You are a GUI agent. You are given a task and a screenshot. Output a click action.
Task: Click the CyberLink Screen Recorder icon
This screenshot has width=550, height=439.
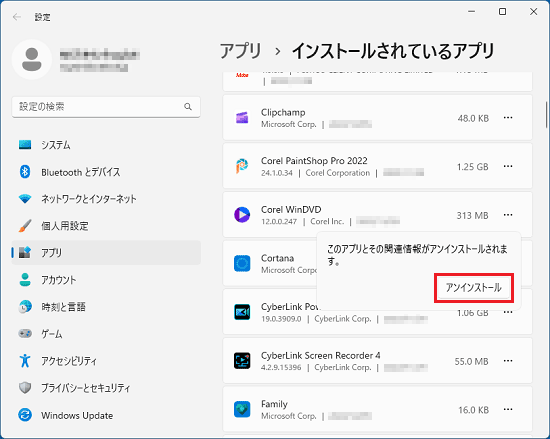pyautogui.click(x=242, y=360)
